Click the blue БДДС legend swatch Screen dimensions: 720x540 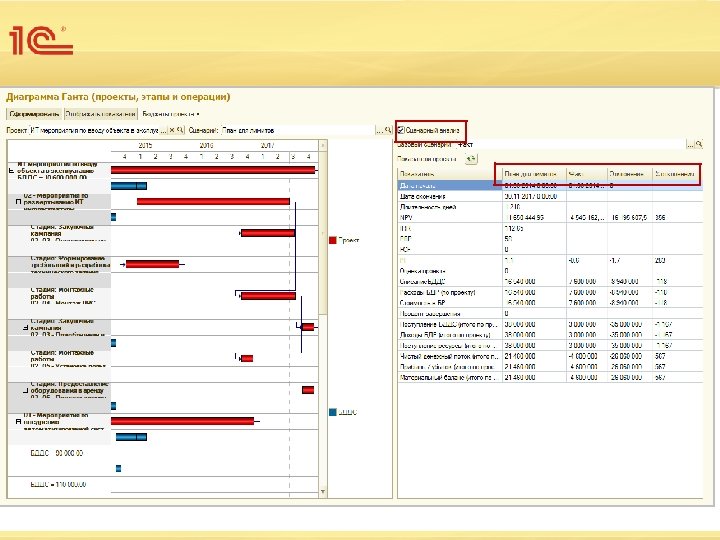point(333,411)
